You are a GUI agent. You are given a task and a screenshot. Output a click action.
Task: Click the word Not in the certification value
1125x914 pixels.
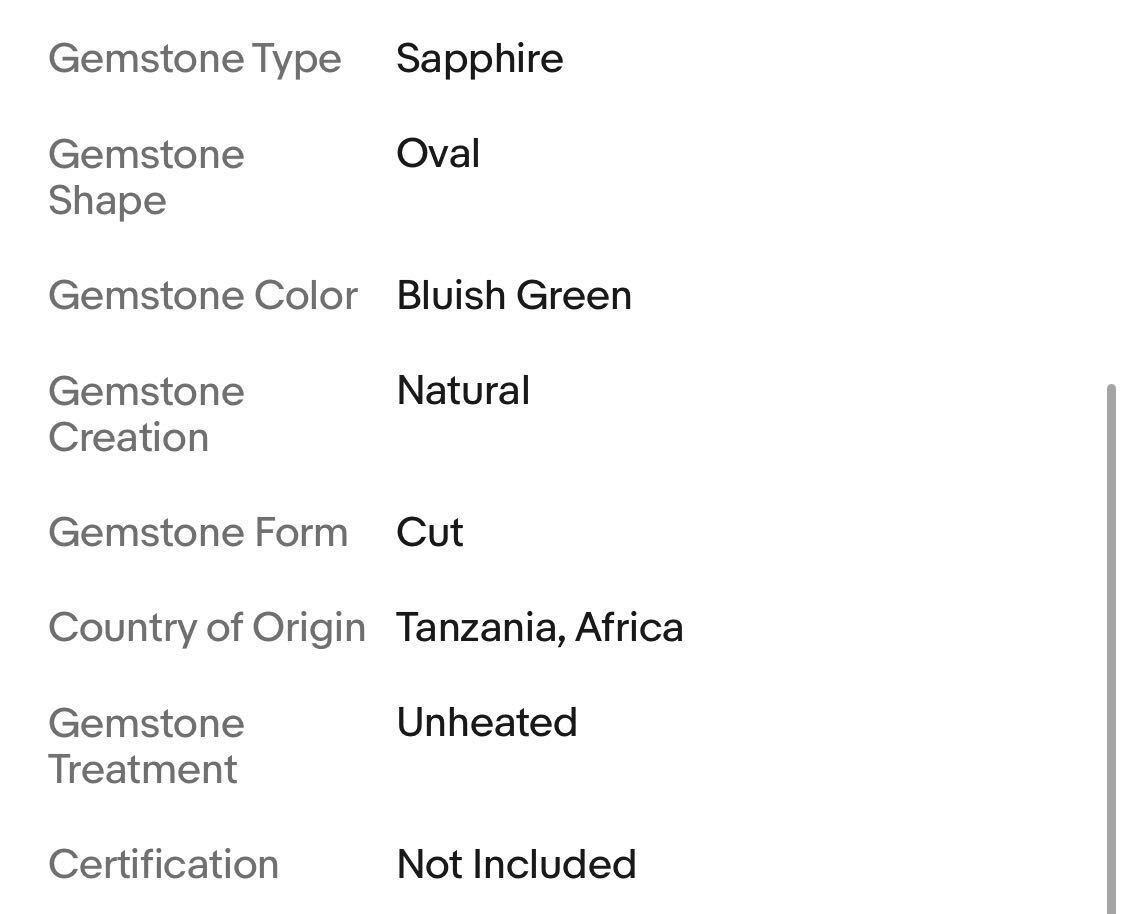pyautogui.click(x=428, y=864)
